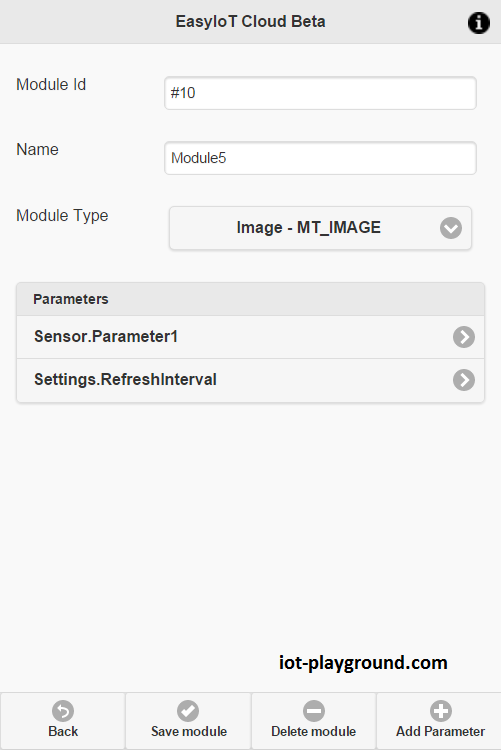
Task: Focus the Name field containing Module5
Action: (320, 158)
